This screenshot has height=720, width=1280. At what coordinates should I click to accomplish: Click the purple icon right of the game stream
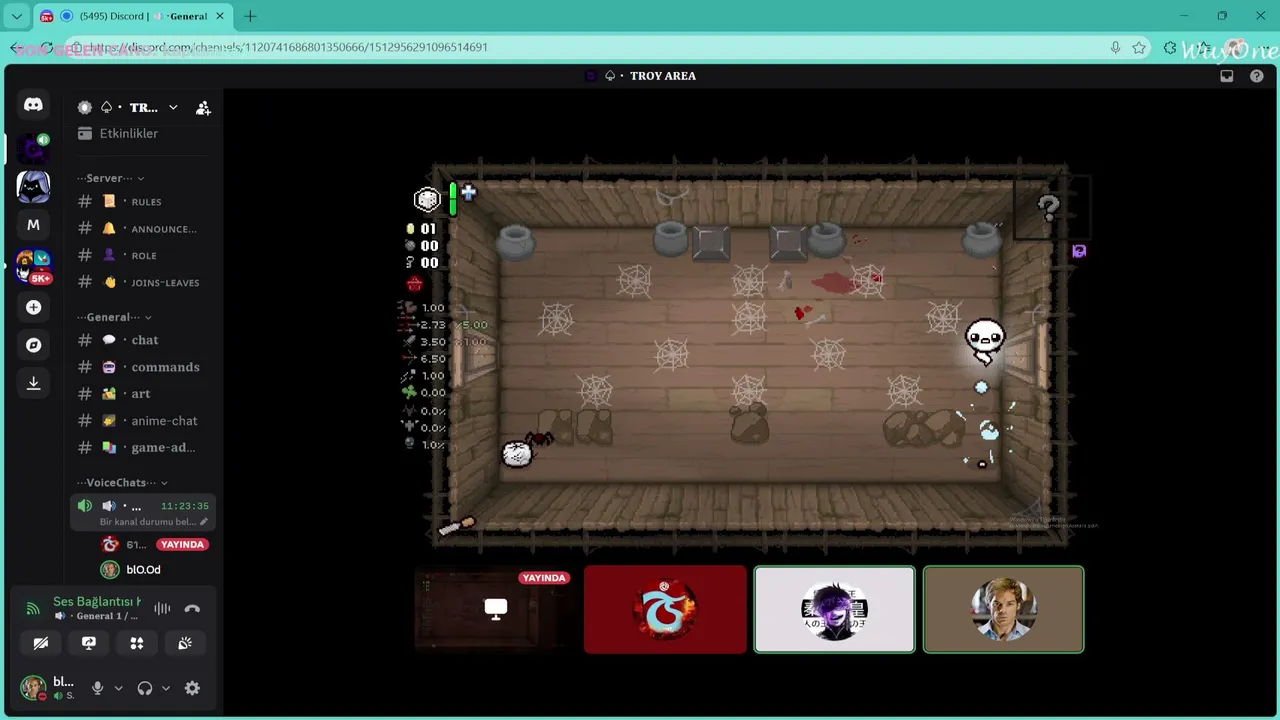pyautogui.click(x=1079, y=251)
